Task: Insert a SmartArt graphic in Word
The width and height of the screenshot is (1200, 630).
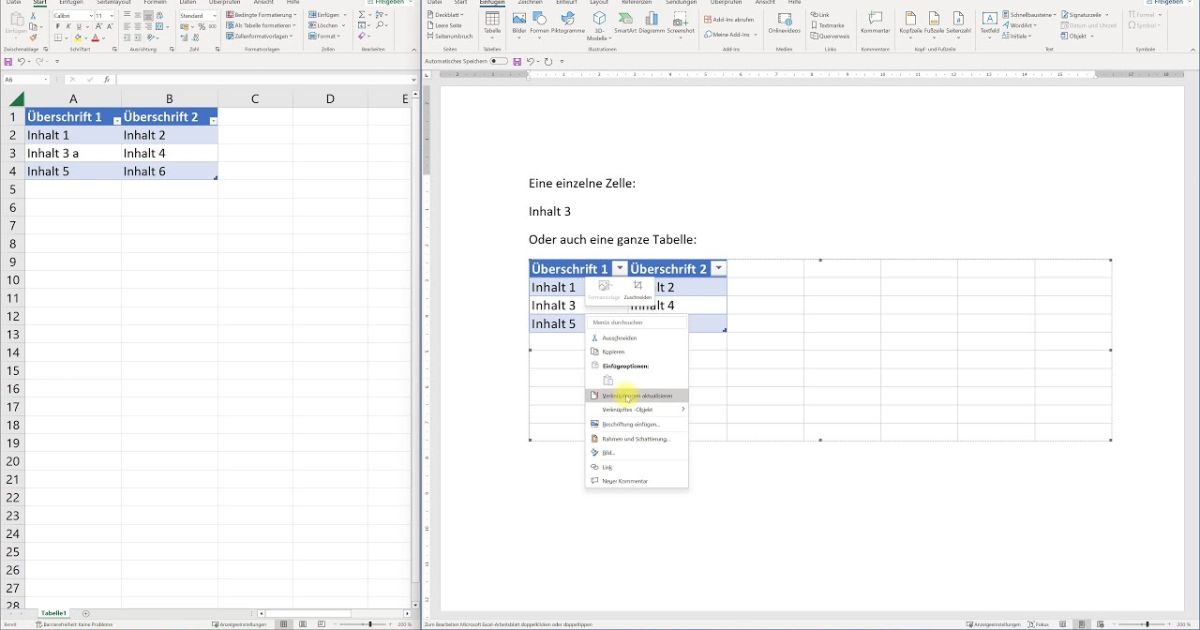Action: pyautogui.click(x=625, y=22)
